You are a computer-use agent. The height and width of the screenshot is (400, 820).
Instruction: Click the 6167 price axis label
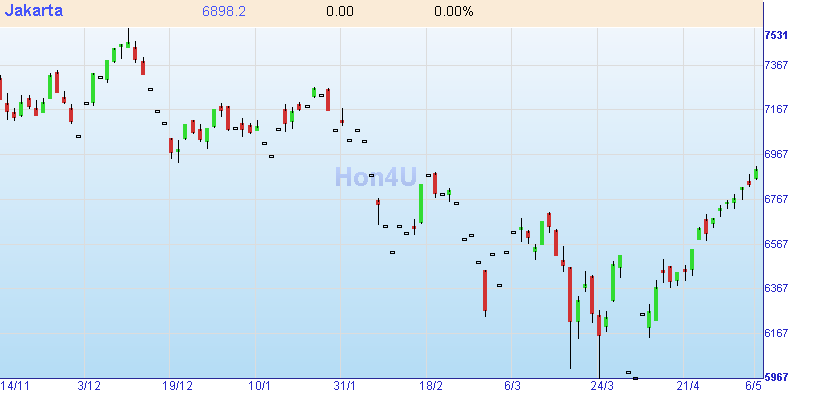point(776,333)
